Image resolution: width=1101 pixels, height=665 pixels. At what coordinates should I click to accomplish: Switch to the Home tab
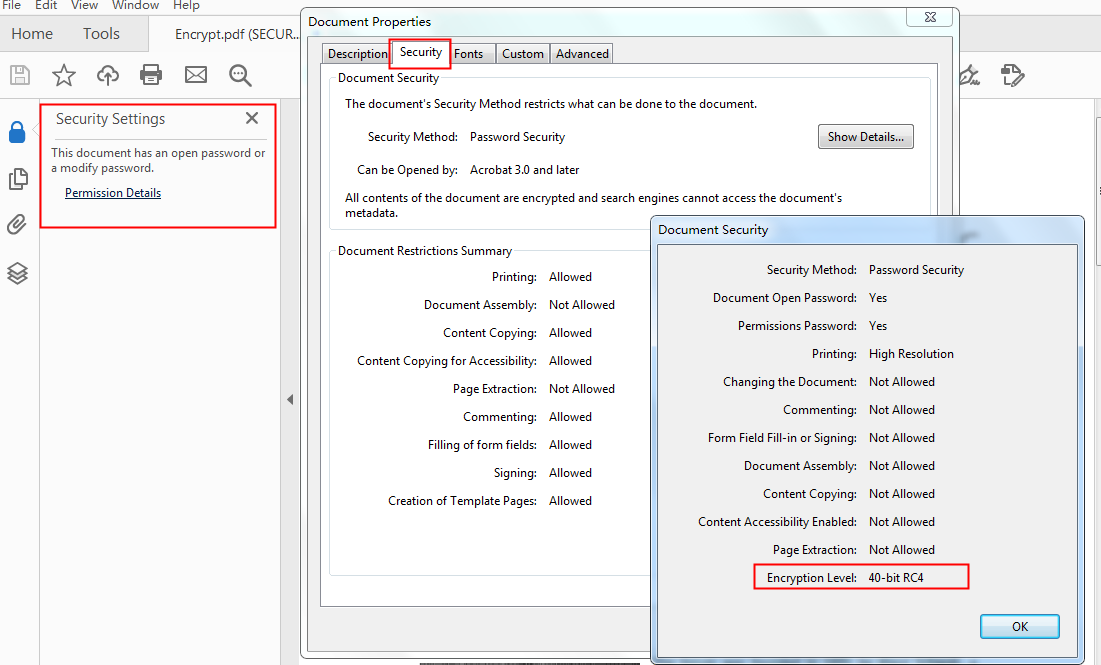[32, 34]
